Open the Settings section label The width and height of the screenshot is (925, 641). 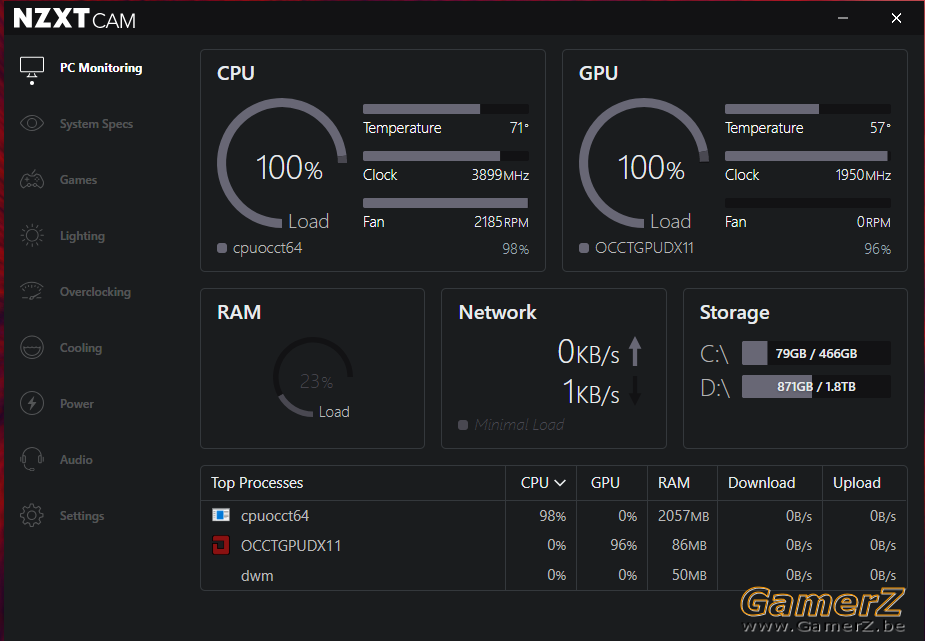tap(82, 516)
